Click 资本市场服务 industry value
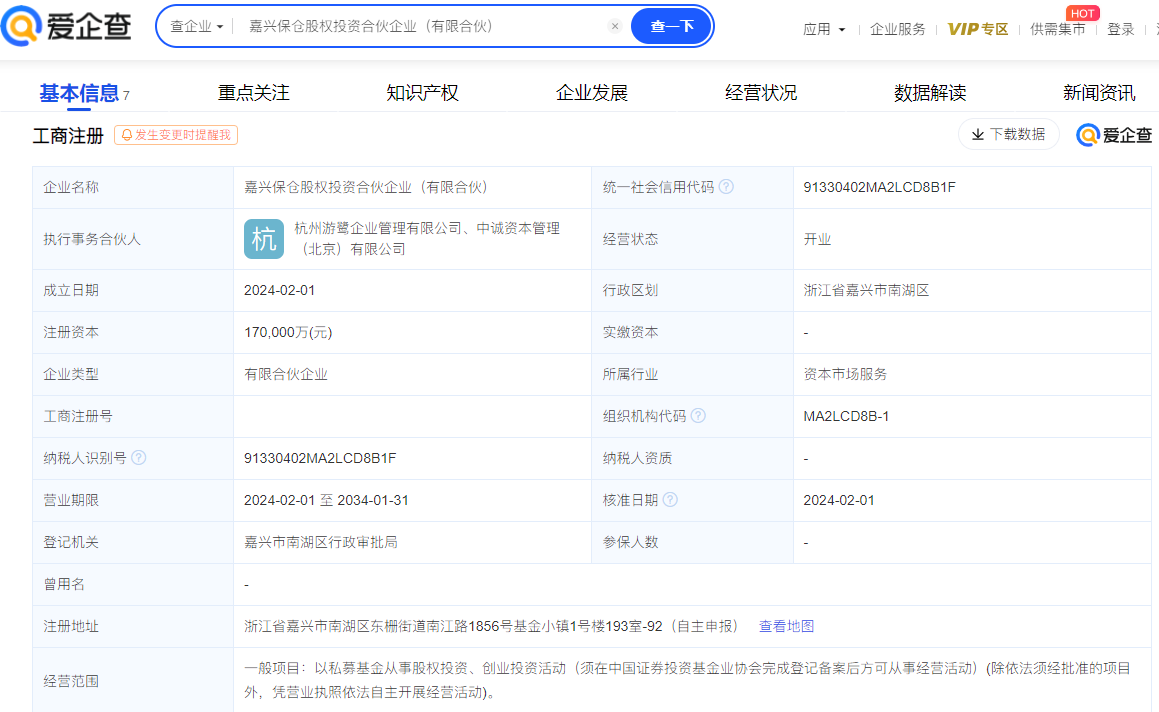 tap(845, 375)
